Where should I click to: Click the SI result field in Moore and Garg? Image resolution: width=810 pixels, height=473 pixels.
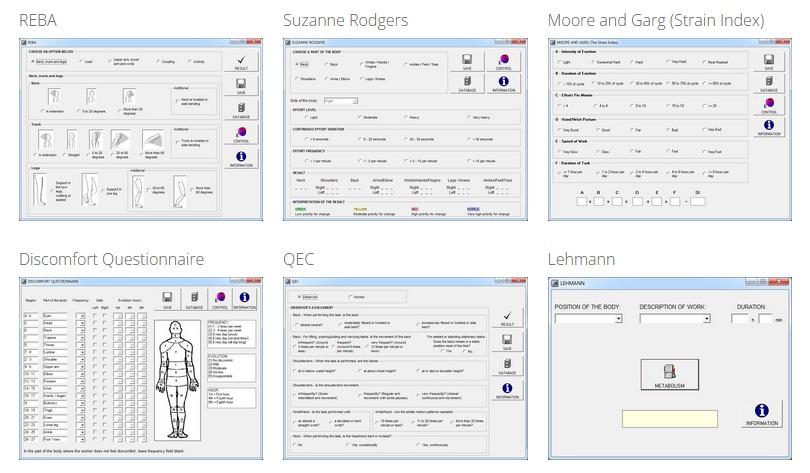pyautogui.click(x=697, y=201)
